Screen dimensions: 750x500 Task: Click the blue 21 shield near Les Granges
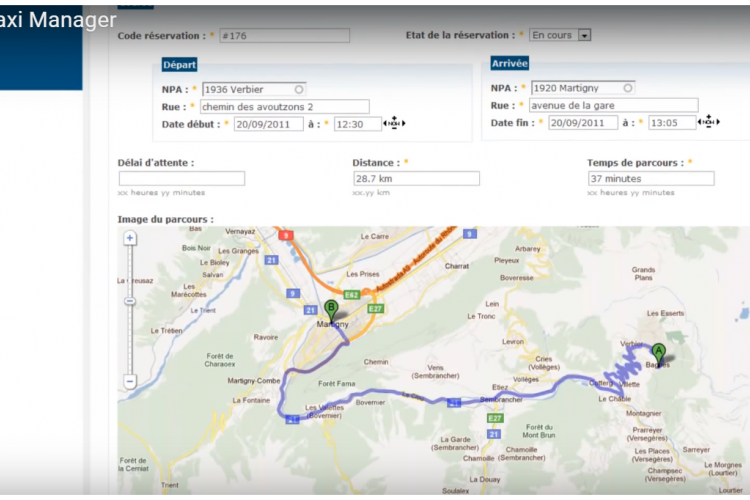271,260
